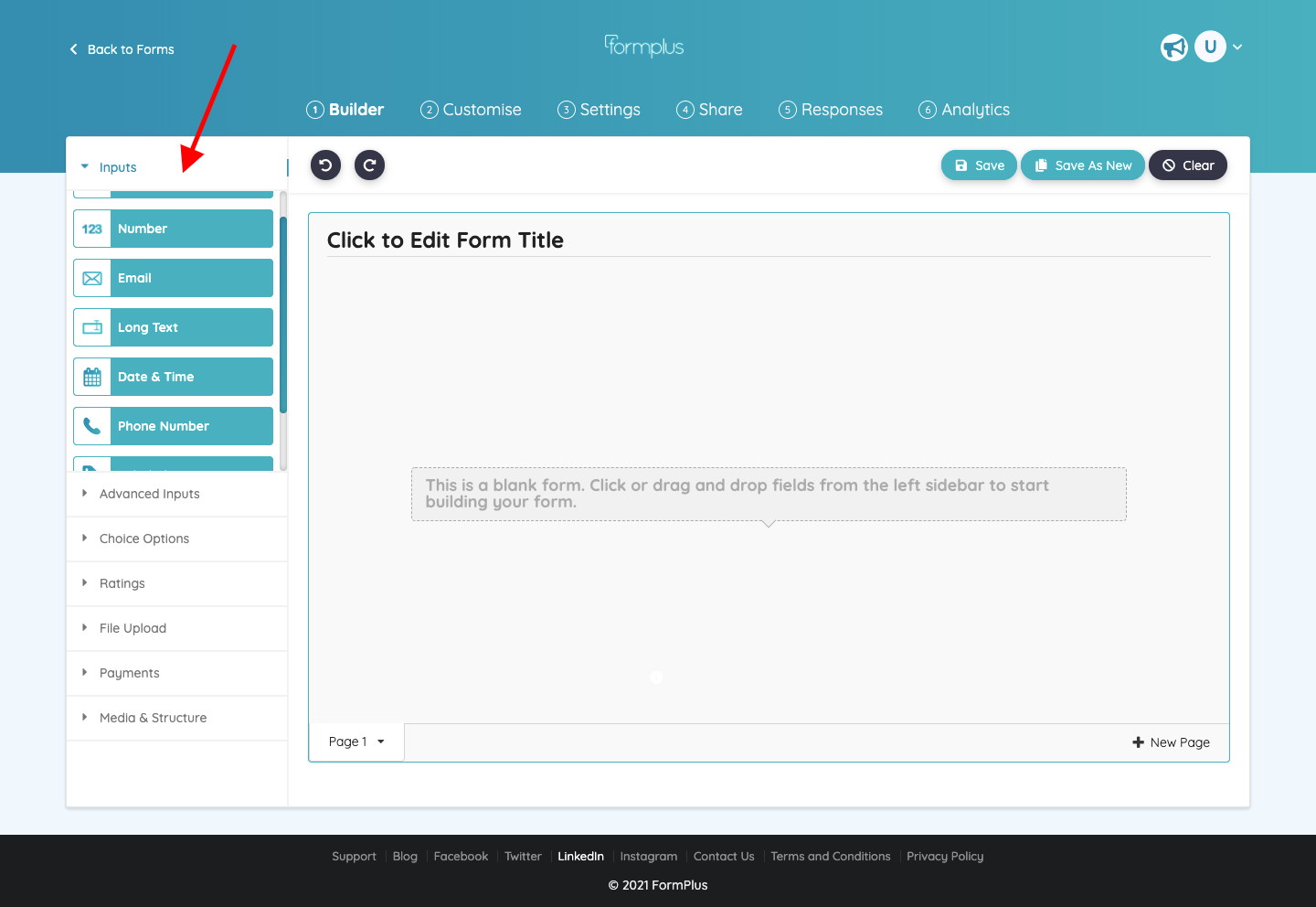Open the Twitter footer link

523,857
